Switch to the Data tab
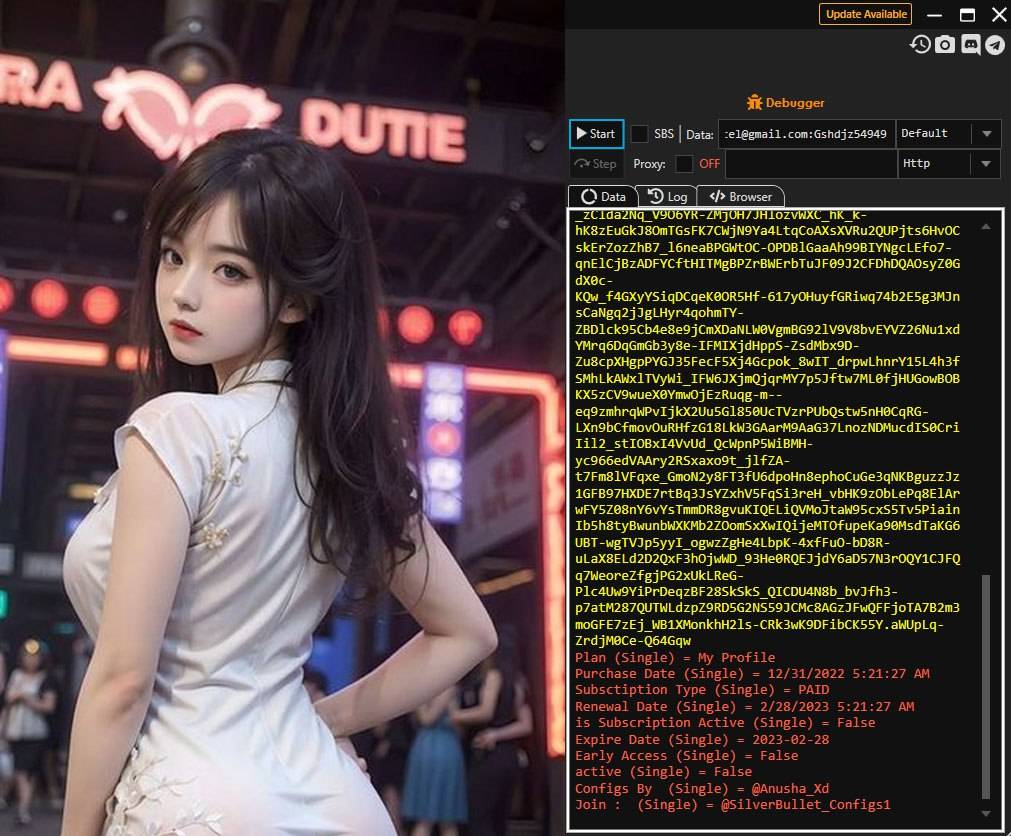This screenshot has height=836, width=1011. coord(603,197)
